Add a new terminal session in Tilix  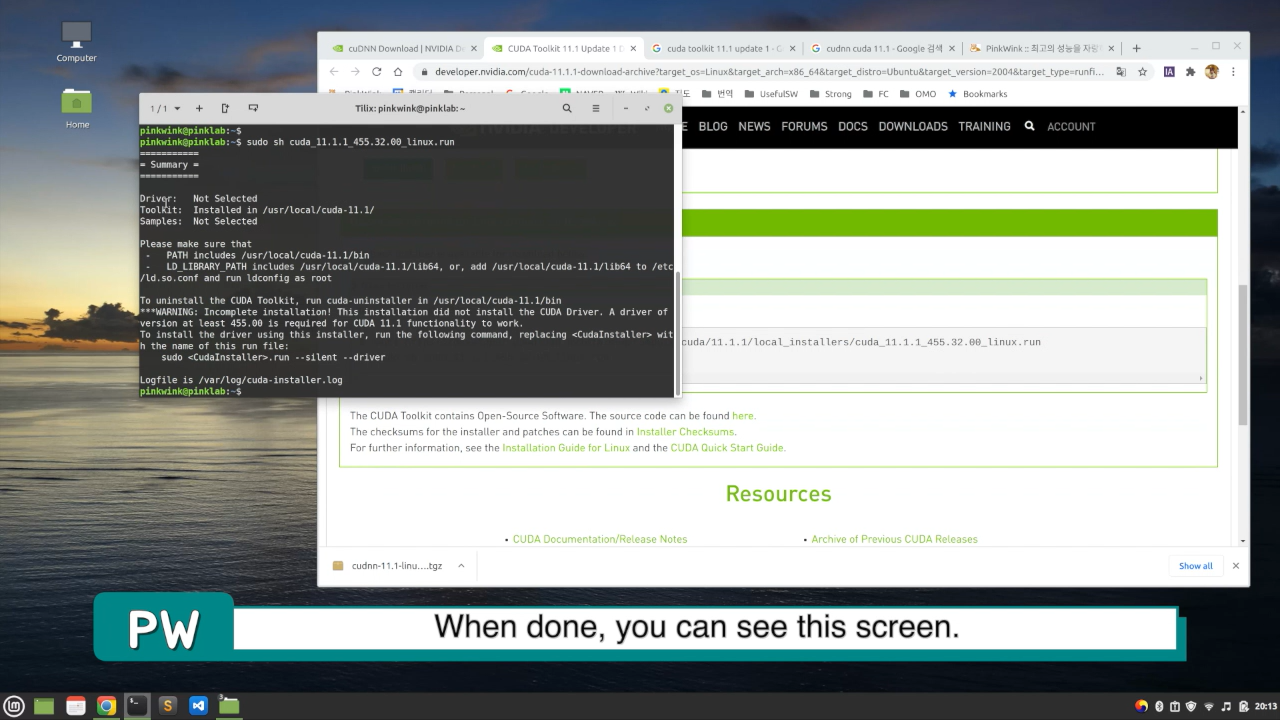(199, 108)
